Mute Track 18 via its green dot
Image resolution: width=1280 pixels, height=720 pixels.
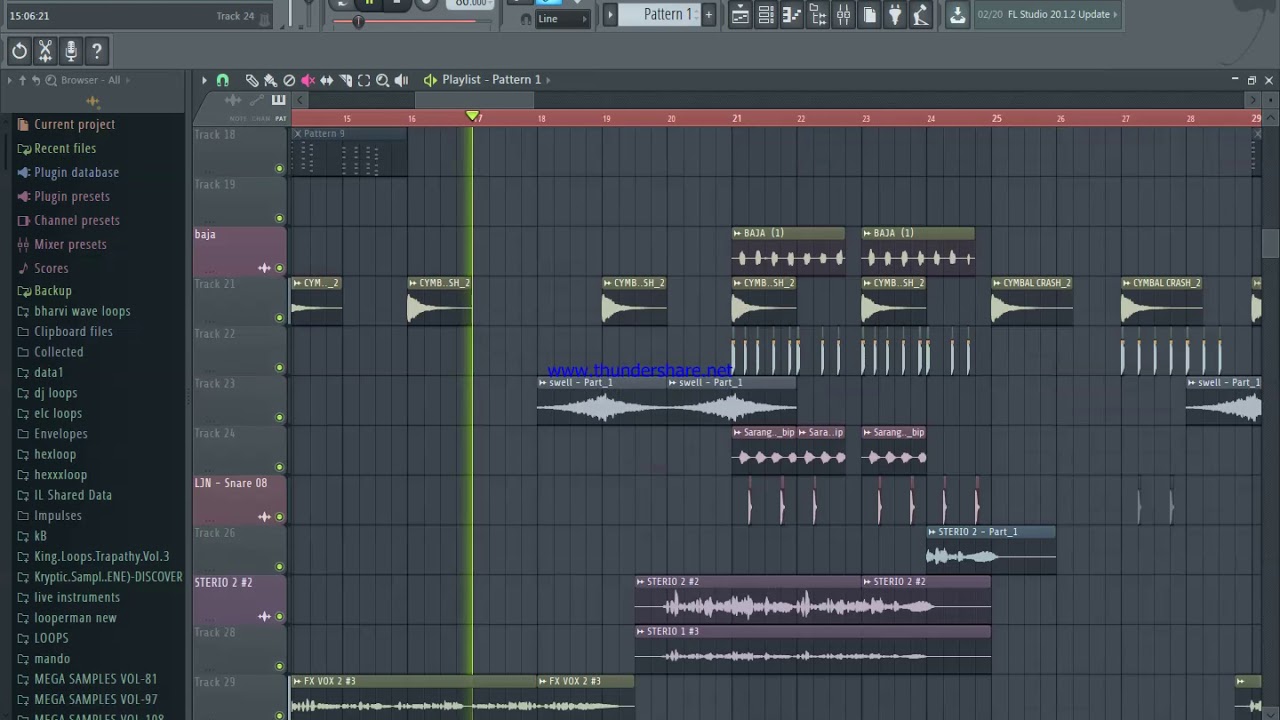279,168
